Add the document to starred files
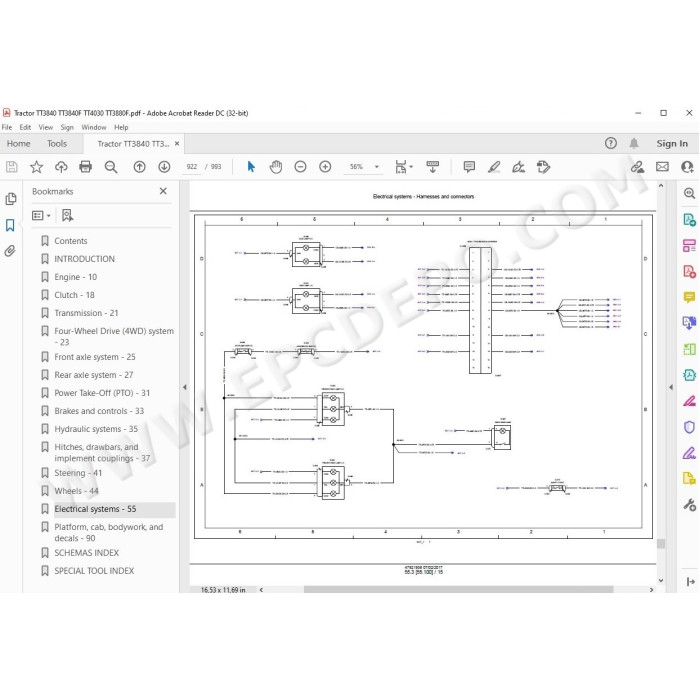This screenshot has height=700, width=700. click(x=36, y=167)
